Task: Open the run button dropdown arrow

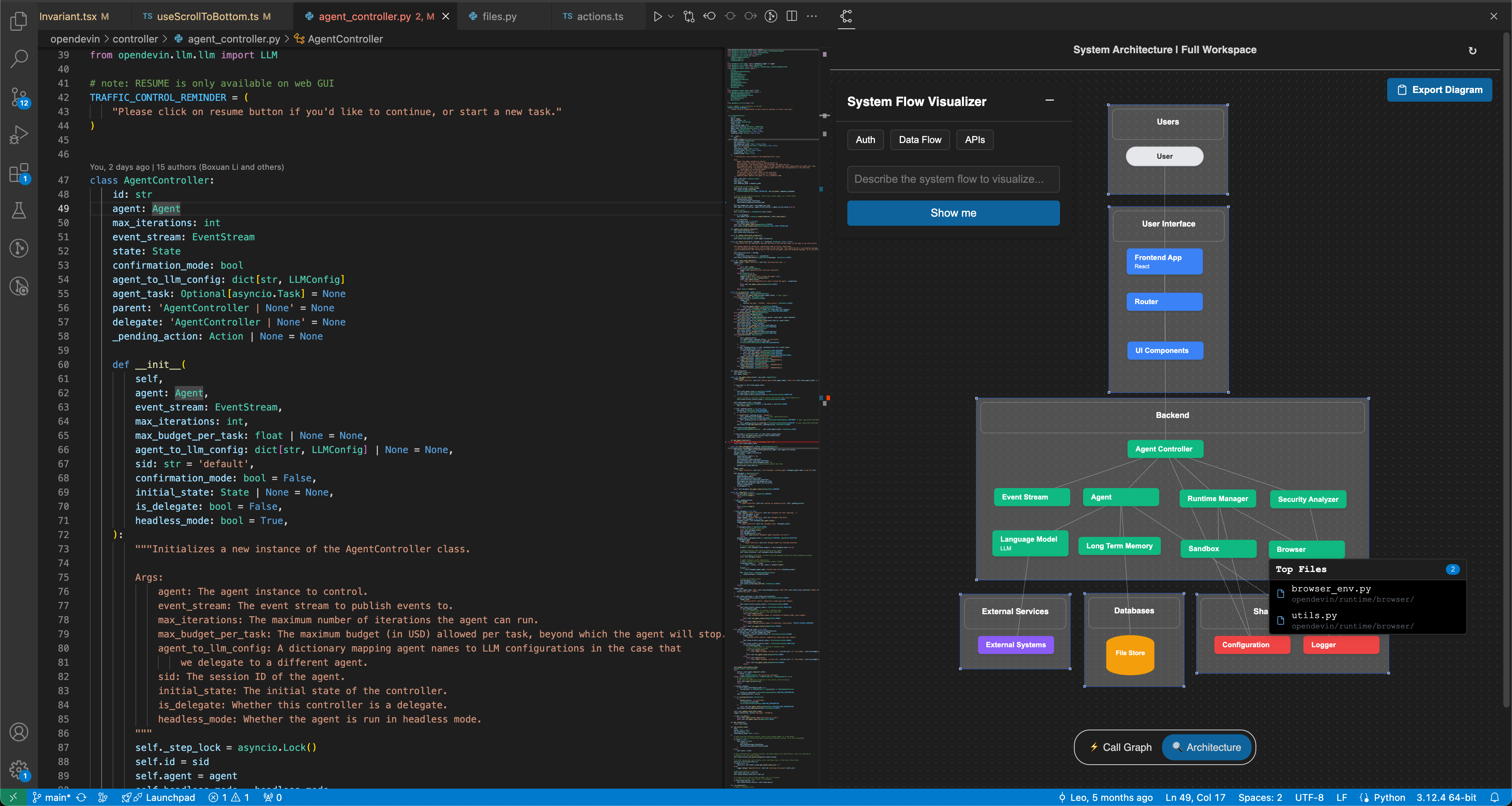Action: [671, 17]
